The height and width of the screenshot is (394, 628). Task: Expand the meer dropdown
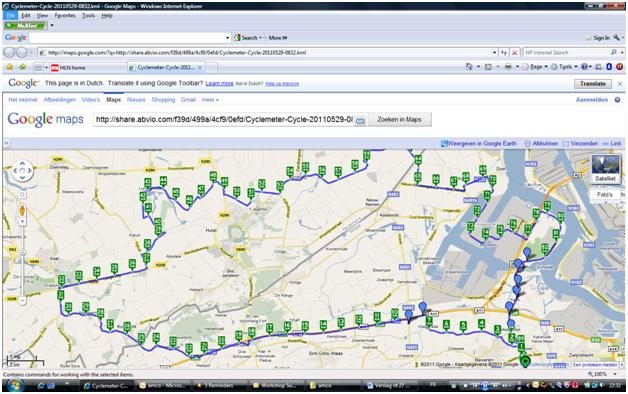pos(210,100)
